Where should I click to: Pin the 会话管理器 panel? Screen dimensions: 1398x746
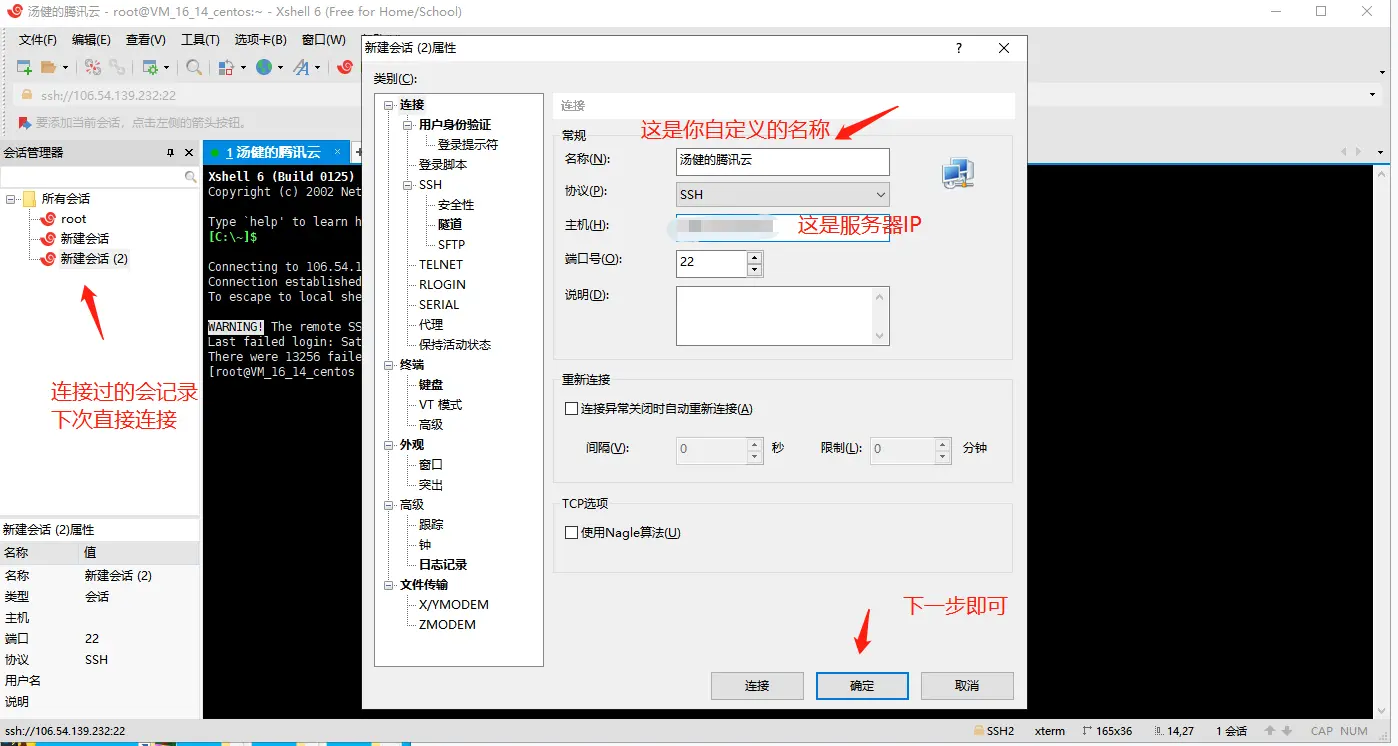tap(170, 153)
